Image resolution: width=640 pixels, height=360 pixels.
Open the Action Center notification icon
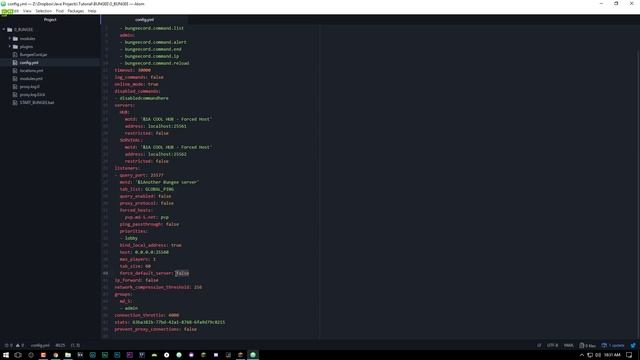pos(629,355)
